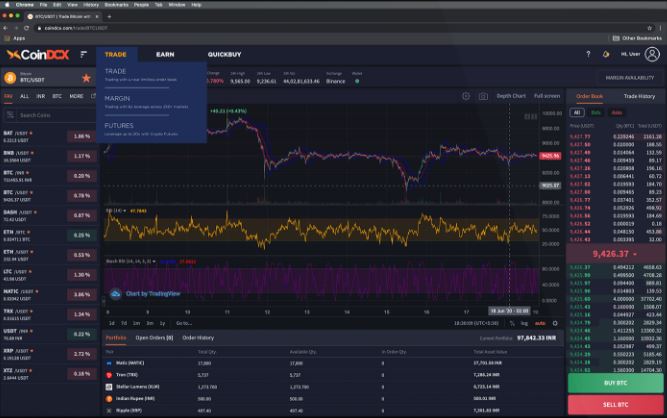Select the EARN top navigation tab
The height and width of the screenshot is (418, 667).
(x=165, y=54)
